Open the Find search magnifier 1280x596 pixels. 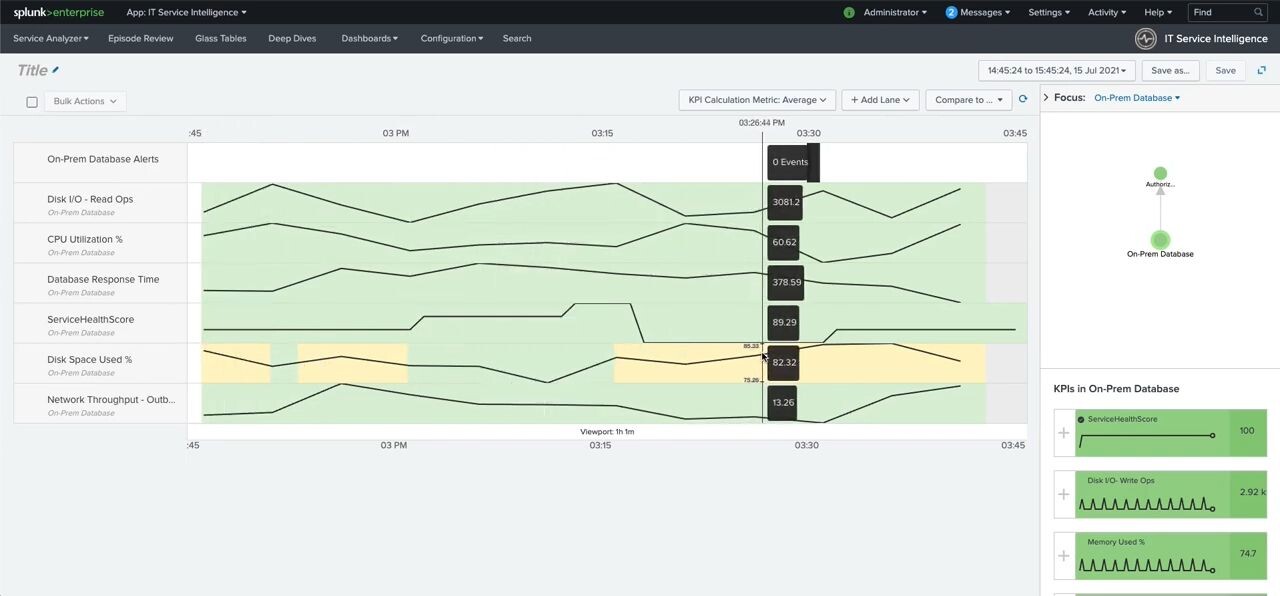point(1257,12)
